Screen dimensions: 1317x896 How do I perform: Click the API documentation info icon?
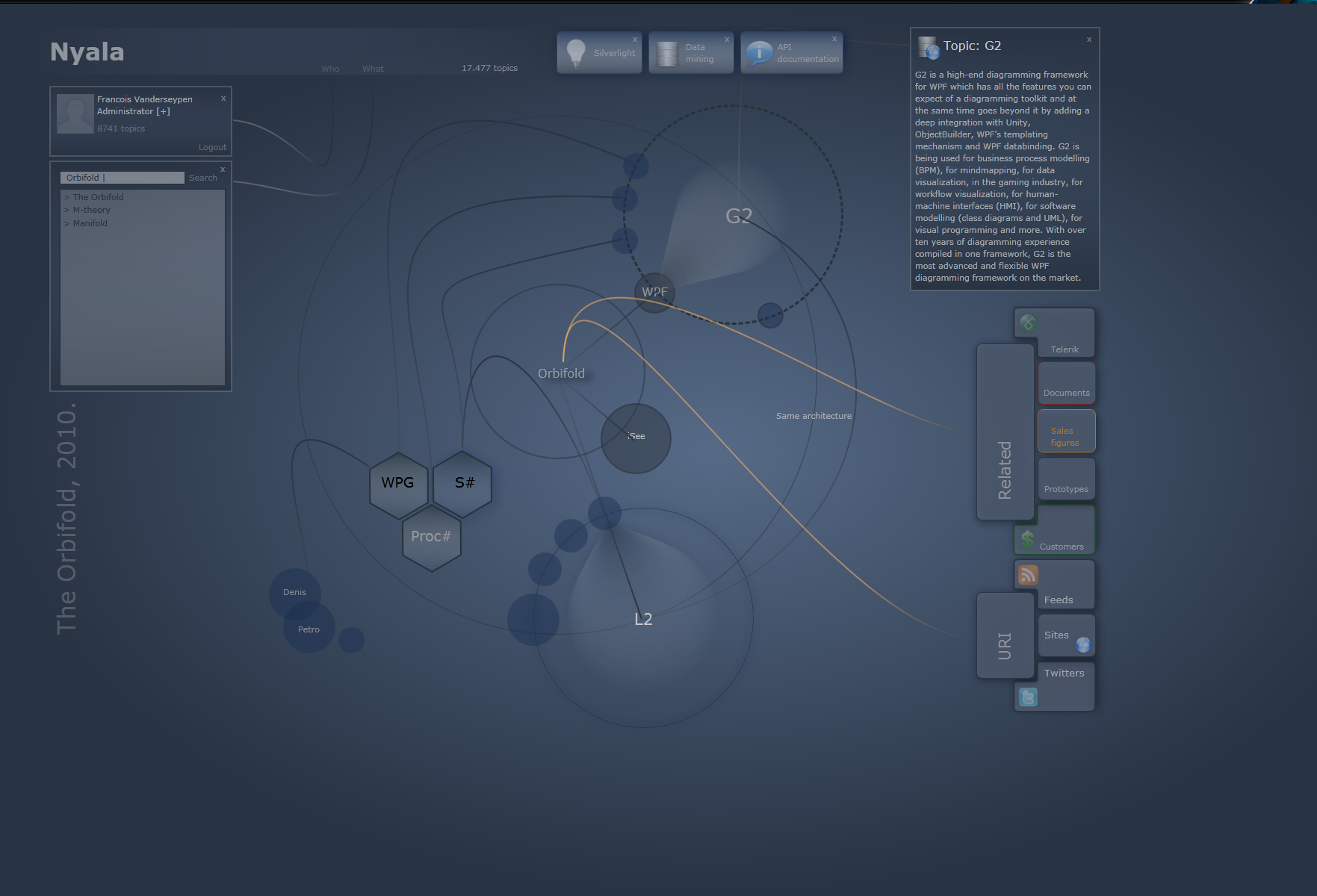point(759,53)
